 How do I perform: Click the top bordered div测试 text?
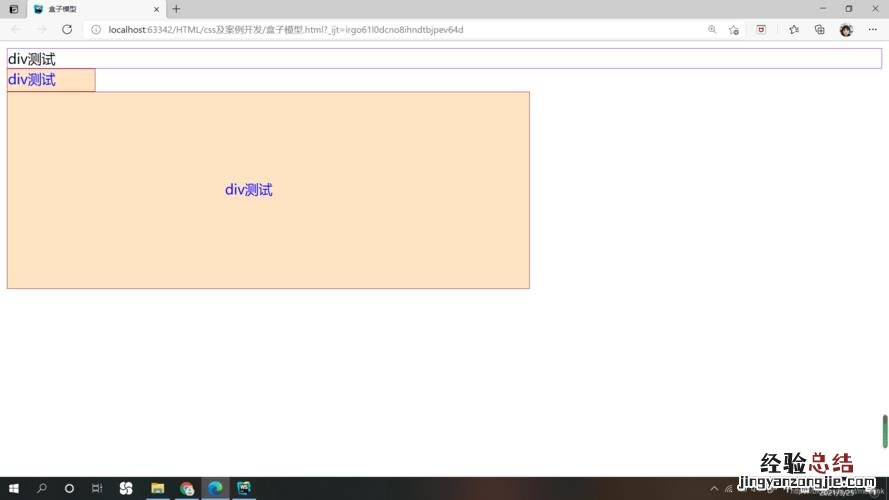point(32,59)
